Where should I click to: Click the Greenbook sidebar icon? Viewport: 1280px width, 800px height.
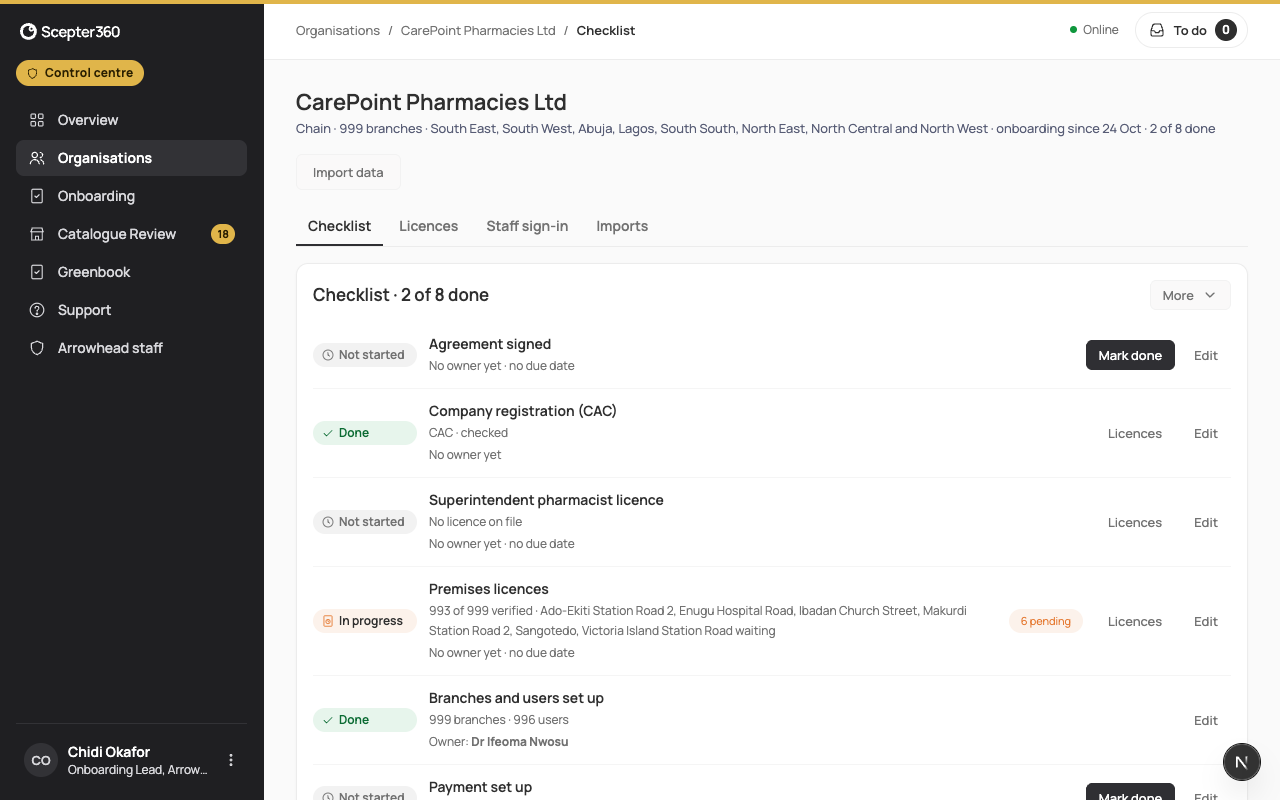coord(37,272)
